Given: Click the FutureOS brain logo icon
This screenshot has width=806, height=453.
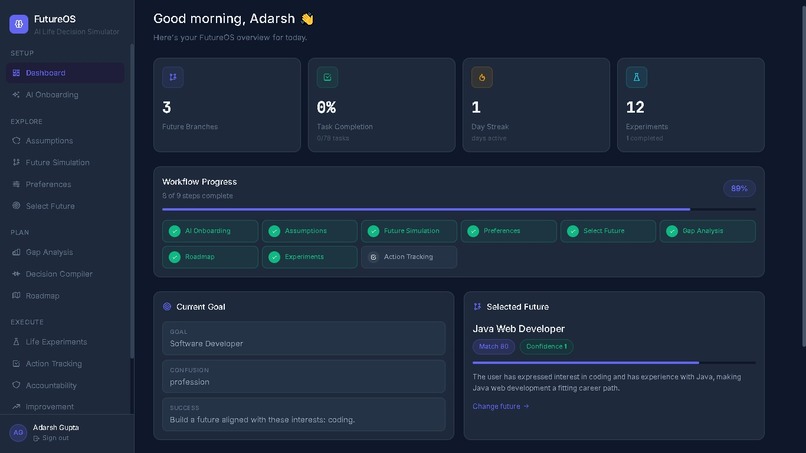Looking at the screenshot, I should coord(19,24).
